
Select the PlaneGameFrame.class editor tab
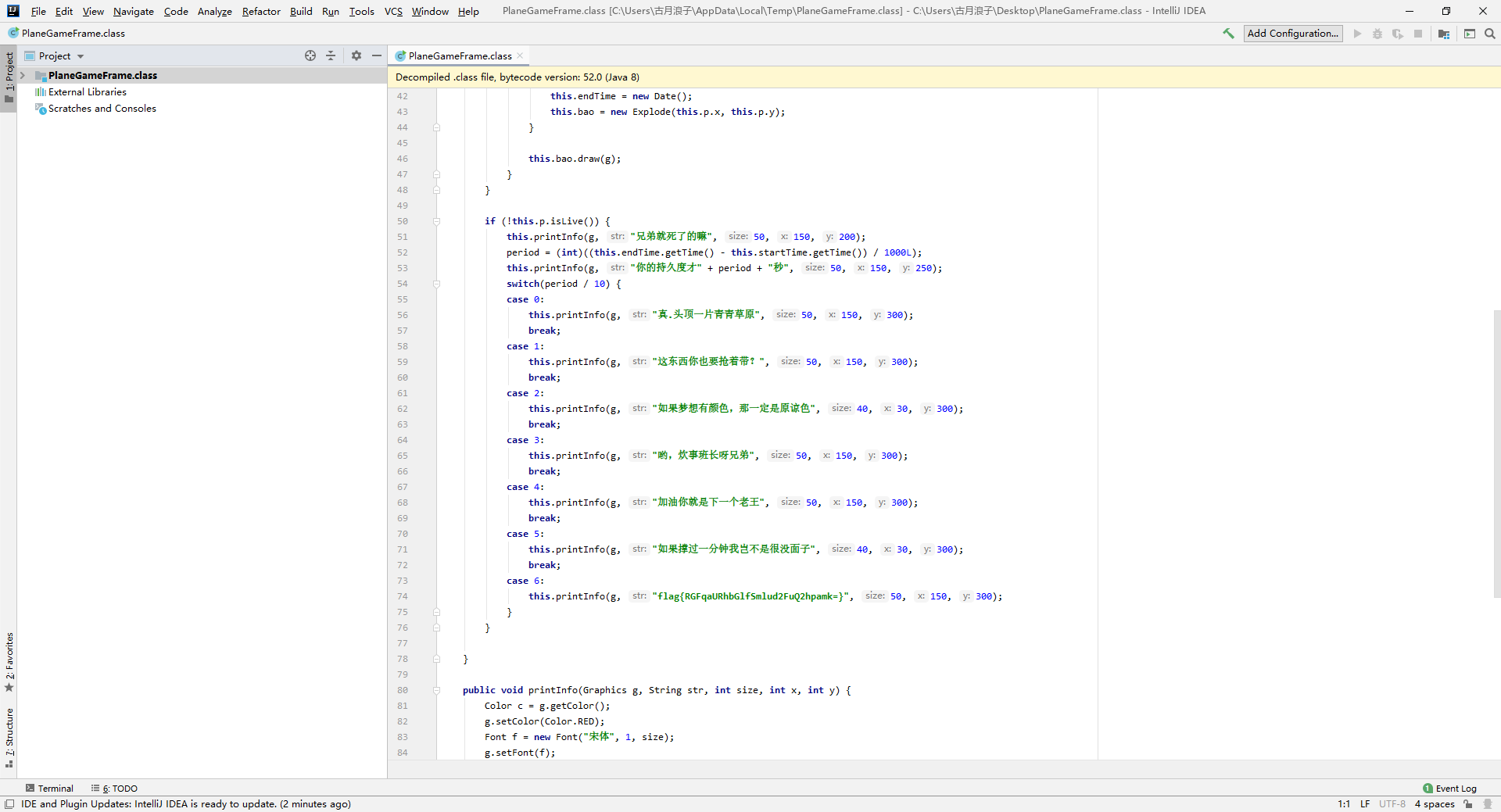point(460,55)
